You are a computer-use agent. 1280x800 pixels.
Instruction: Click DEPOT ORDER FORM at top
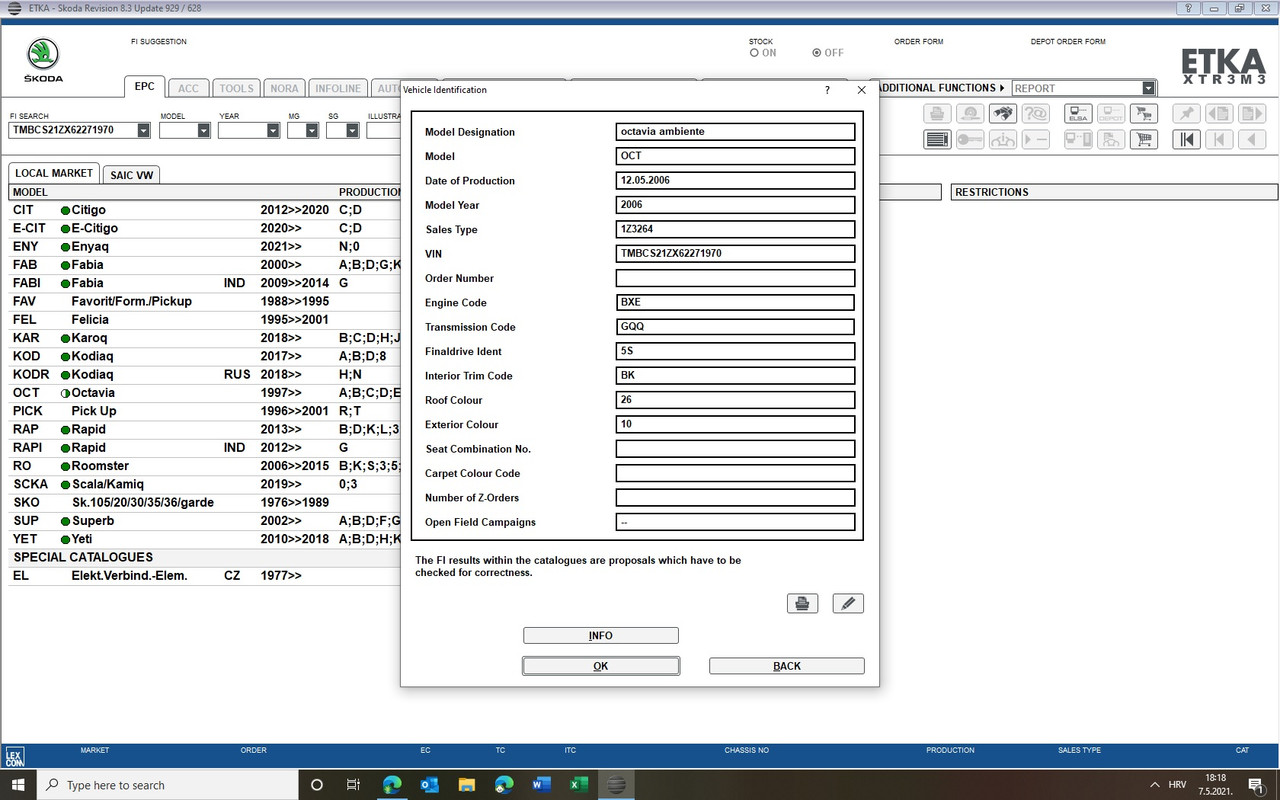coord(1068,42)
